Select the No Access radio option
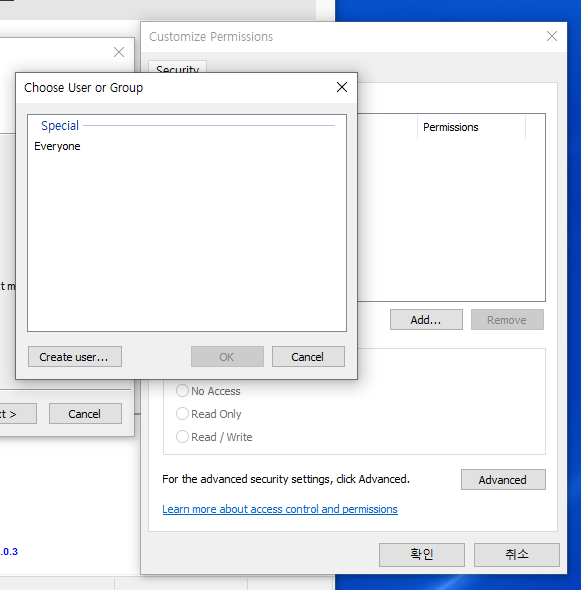The height and width of the screenshot is (590, 581). click(x=208, y=391)
